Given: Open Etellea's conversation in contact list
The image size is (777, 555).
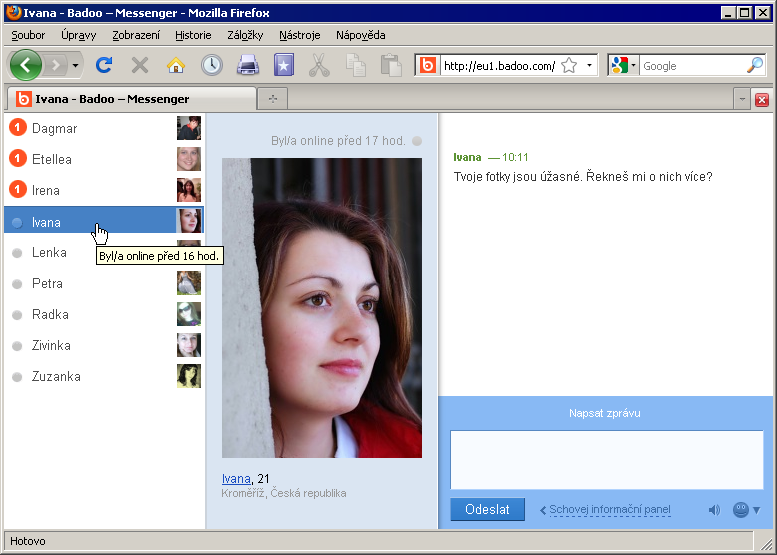Looking at the screenshot, I should pos(104,159).
